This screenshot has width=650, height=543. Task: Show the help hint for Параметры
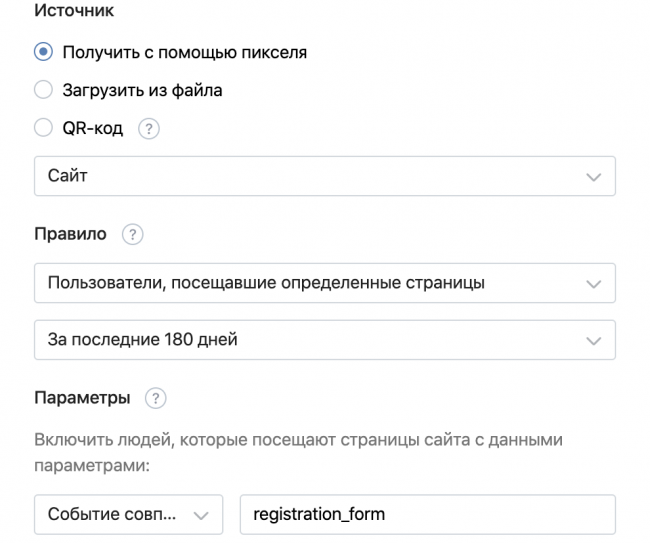click(155, 398)
